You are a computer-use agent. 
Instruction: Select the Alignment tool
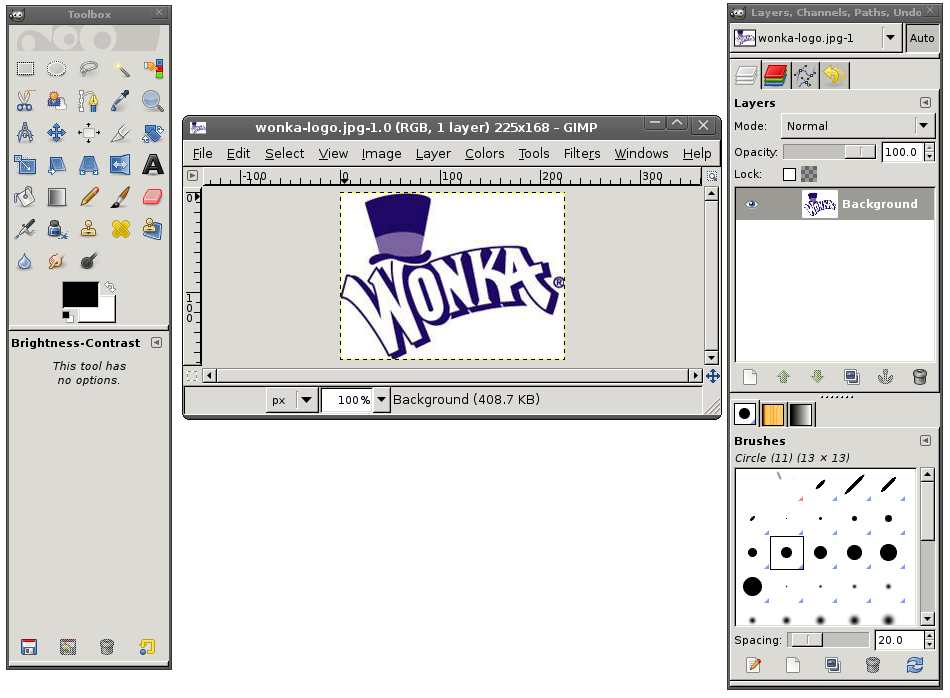pyautogui.click(x=88, y=133)
